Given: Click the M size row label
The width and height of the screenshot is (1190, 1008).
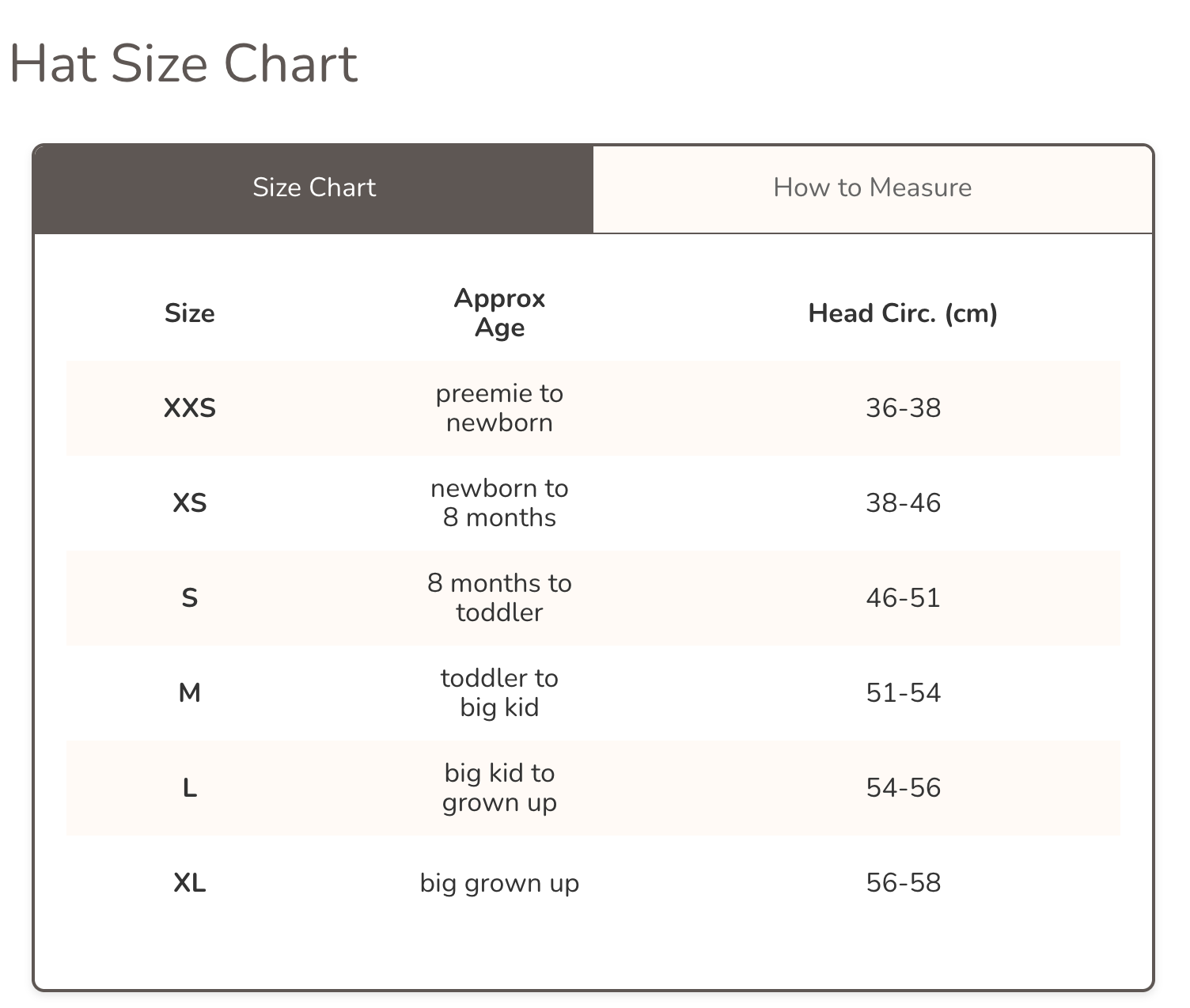Looking at the screenshot, I should point(190,693).
